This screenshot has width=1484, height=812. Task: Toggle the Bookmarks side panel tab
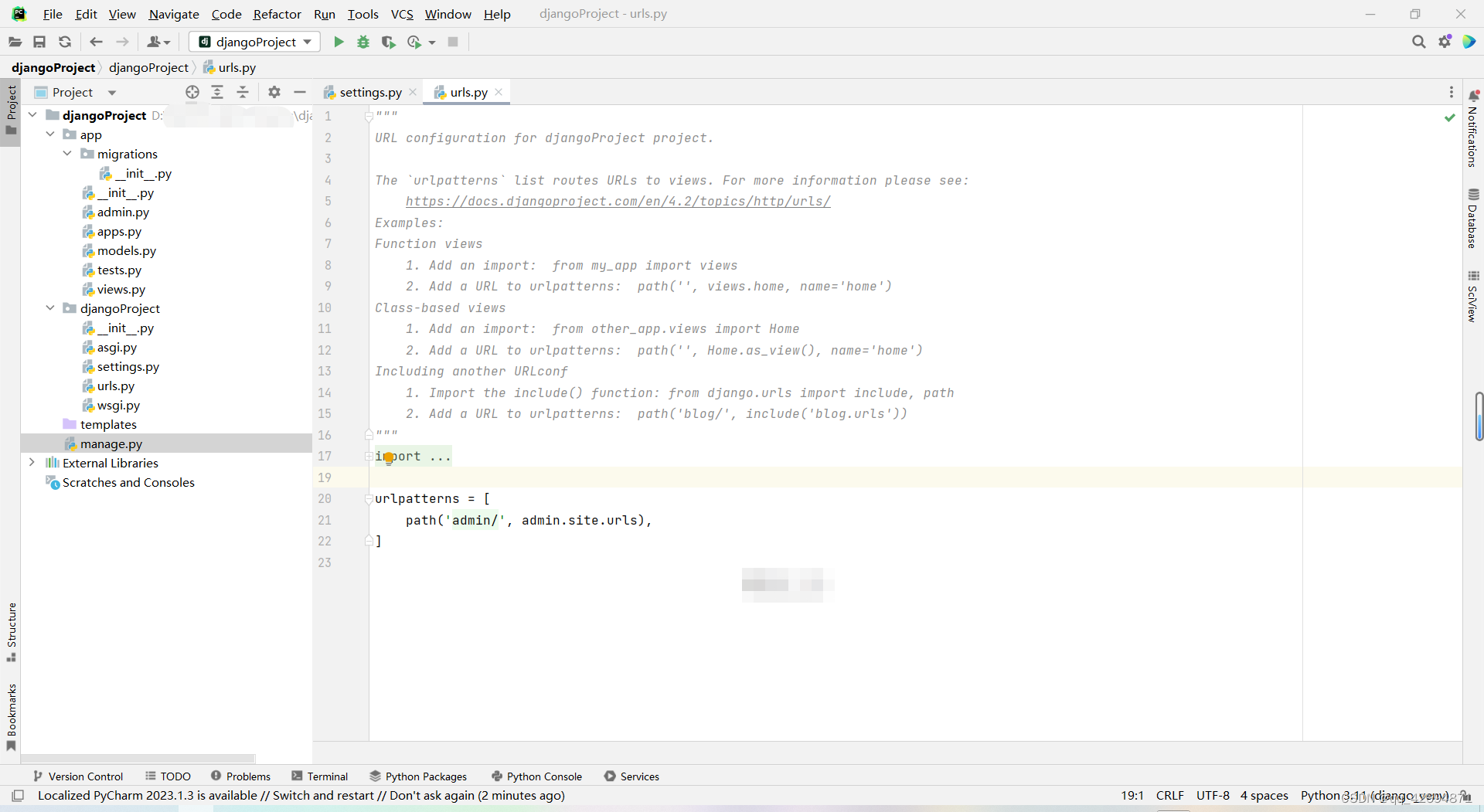pyautogui.click(x=11, y=716)
